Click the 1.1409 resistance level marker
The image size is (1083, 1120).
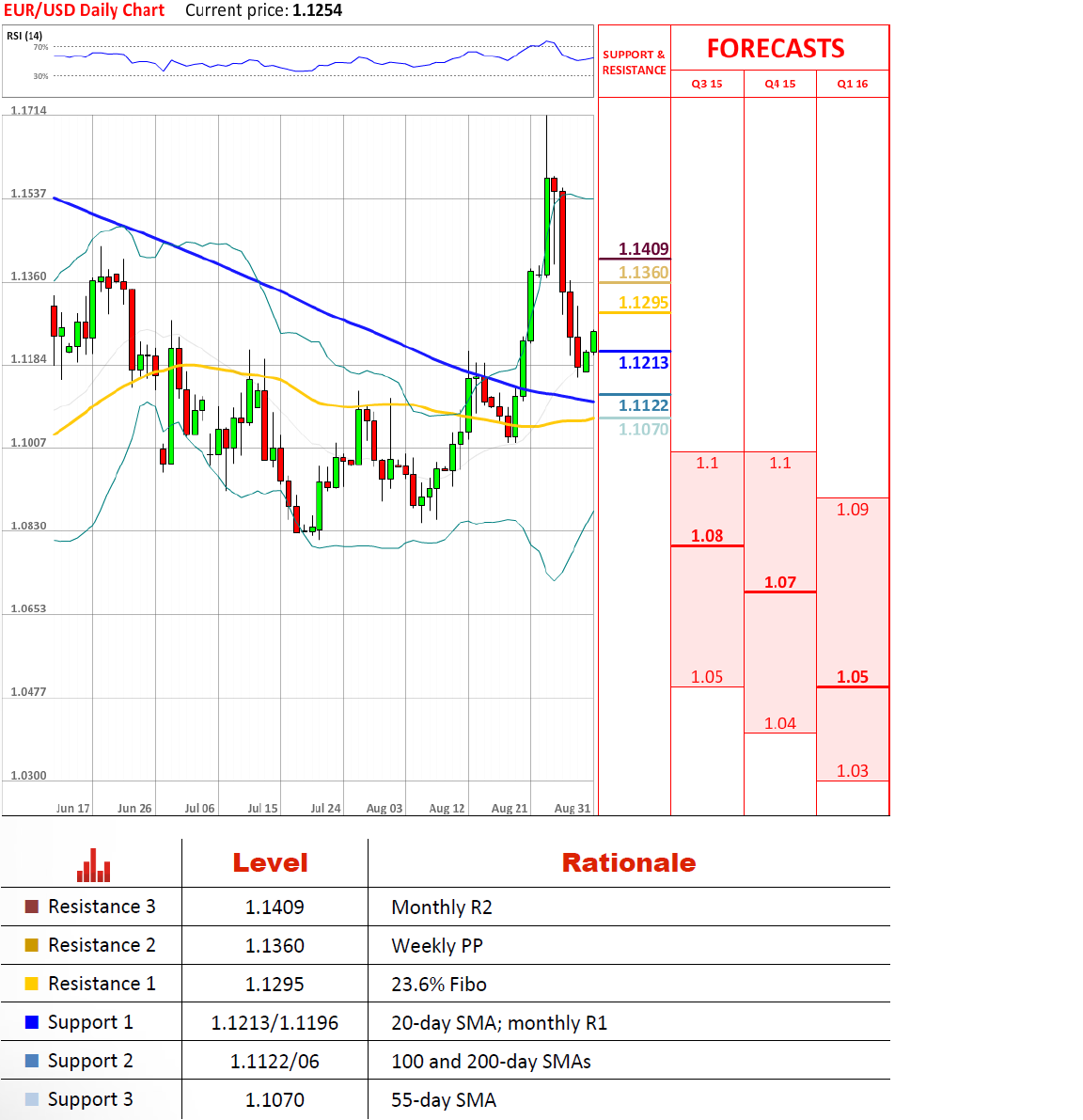click(x=643, y=249)
